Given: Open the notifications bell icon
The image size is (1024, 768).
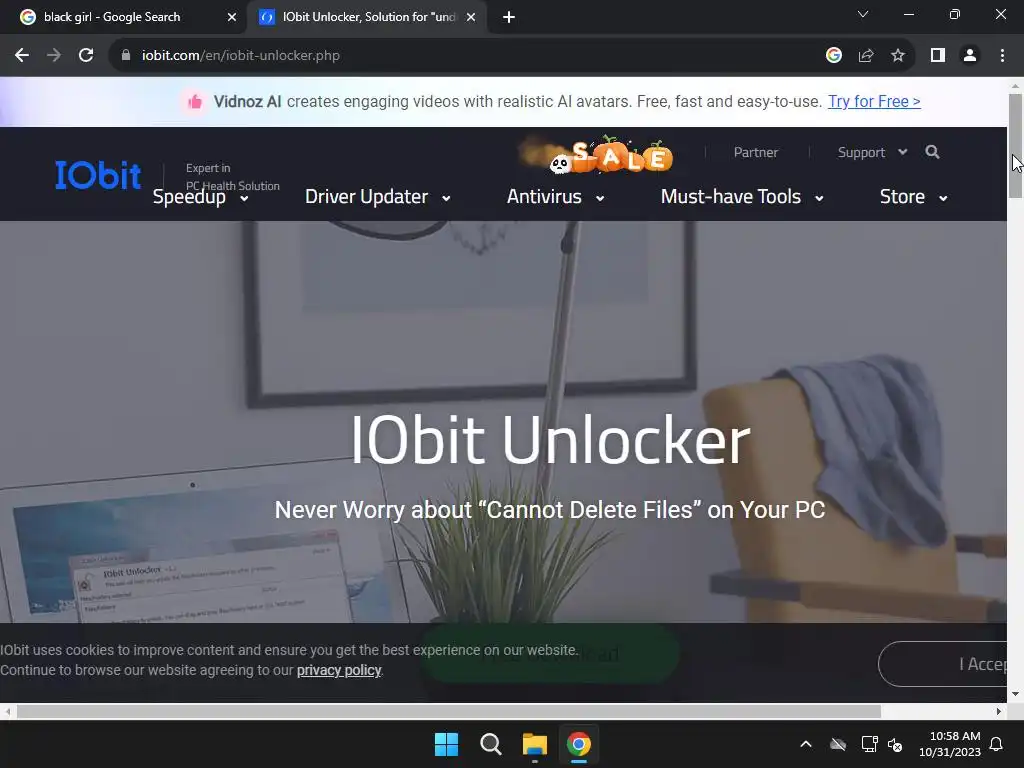Looking at the screenshot, I should [997, 744].
